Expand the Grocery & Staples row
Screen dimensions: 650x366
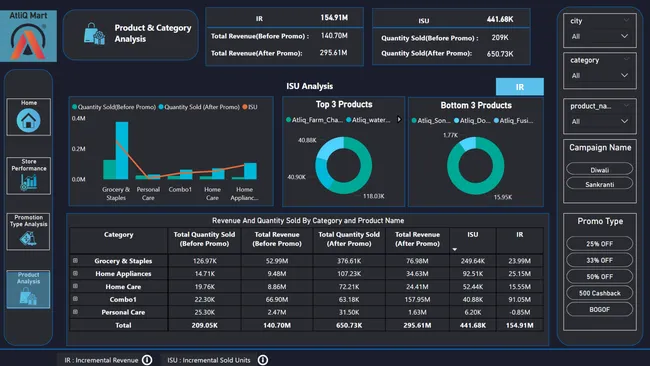click(75, 261)
